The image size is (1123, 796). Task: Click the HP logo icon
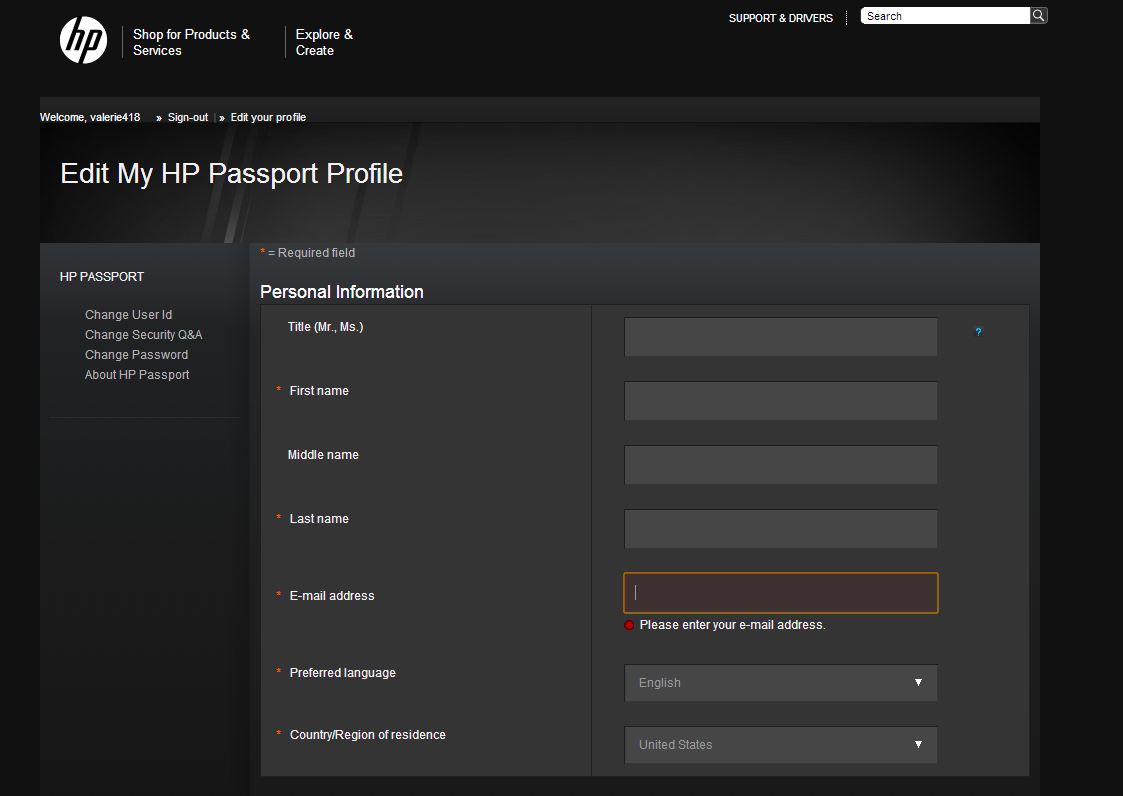coord(84,40)
